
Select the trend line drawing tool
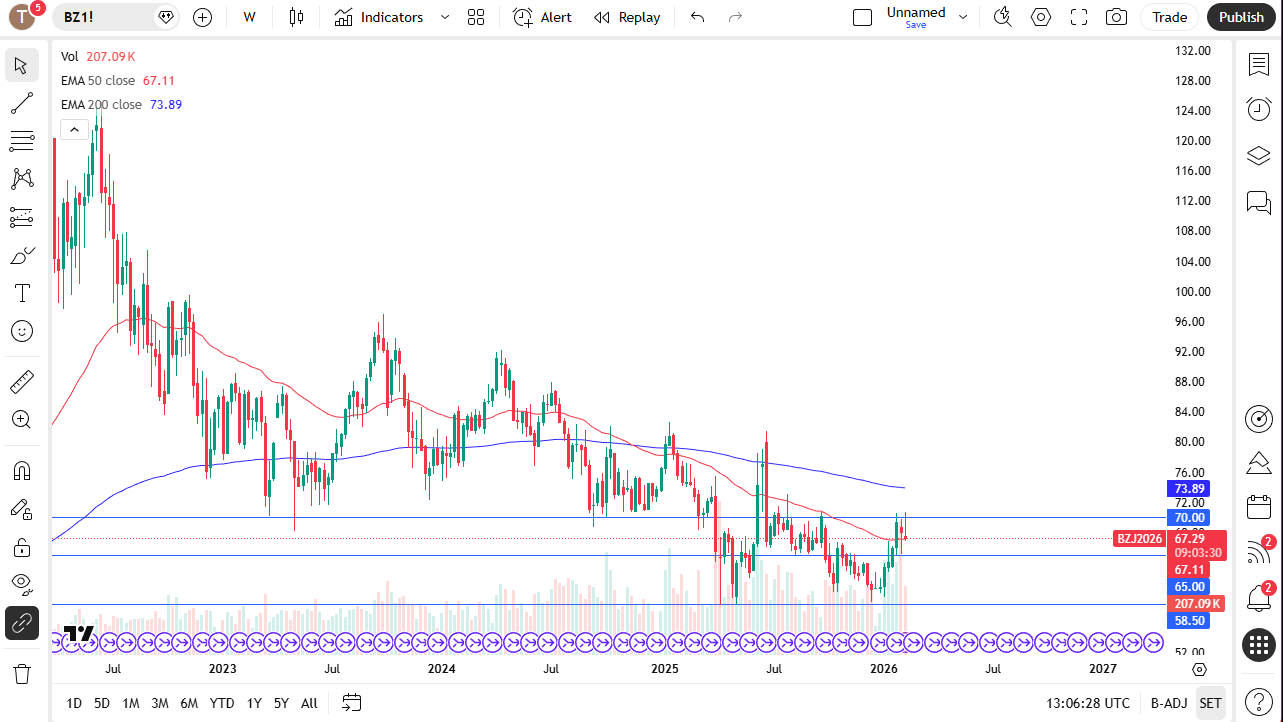point(22,103)
